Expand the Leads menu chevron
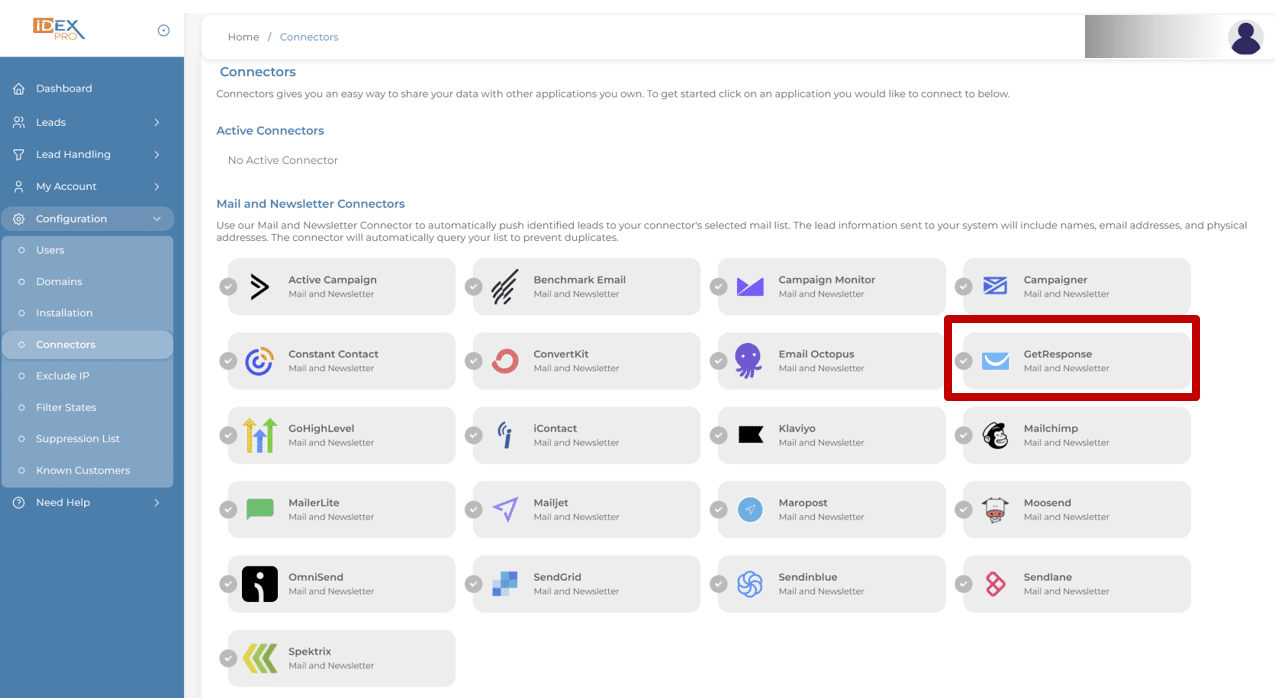1286x698 pixels. tap(157, 123)
